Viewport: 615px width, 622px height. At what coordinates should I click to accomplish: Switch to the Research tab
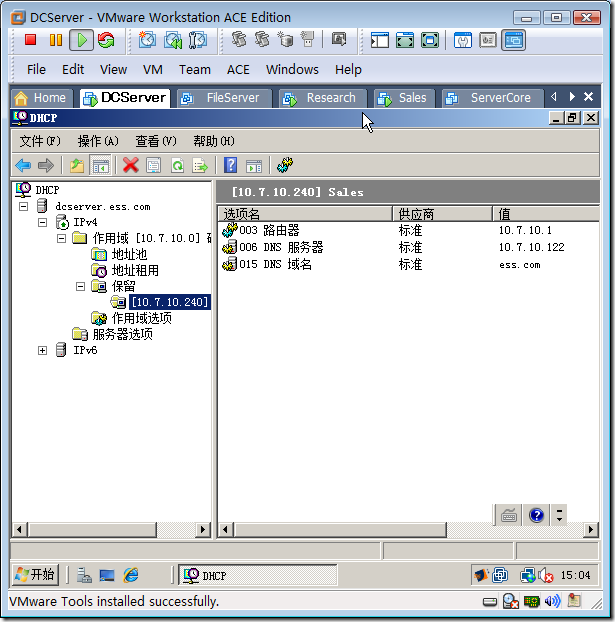tap(323, 98)
